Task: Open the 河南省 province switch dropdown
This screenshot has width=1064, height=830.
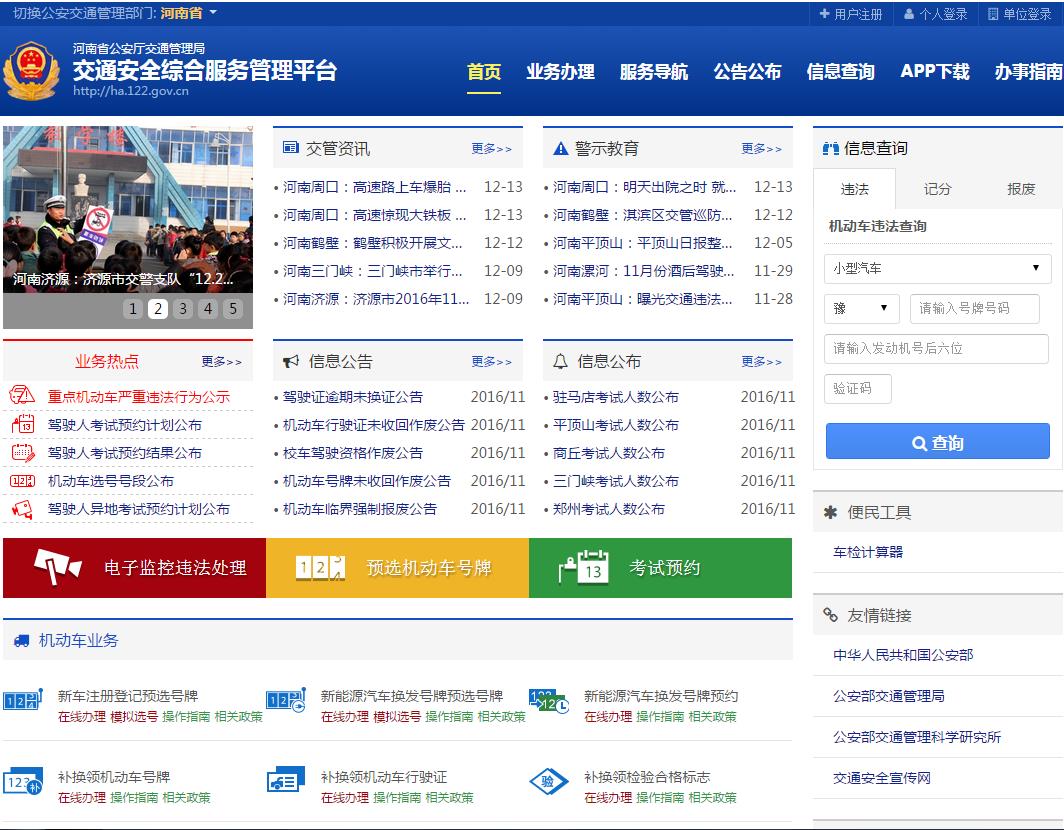Action: click(x=189, y=13)
